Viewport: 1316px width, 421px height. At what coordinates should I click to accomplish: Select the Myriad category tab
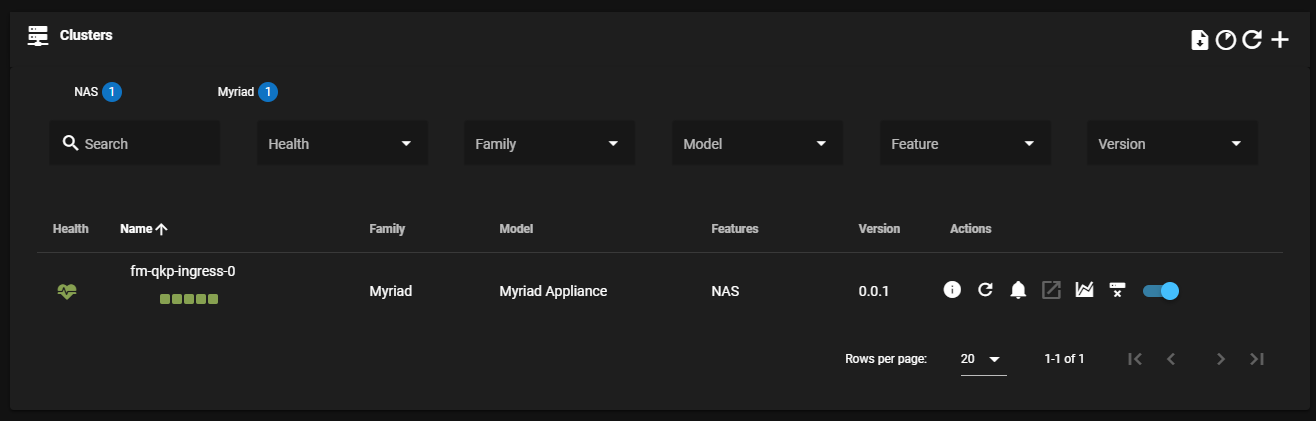(x=247, y=92)
